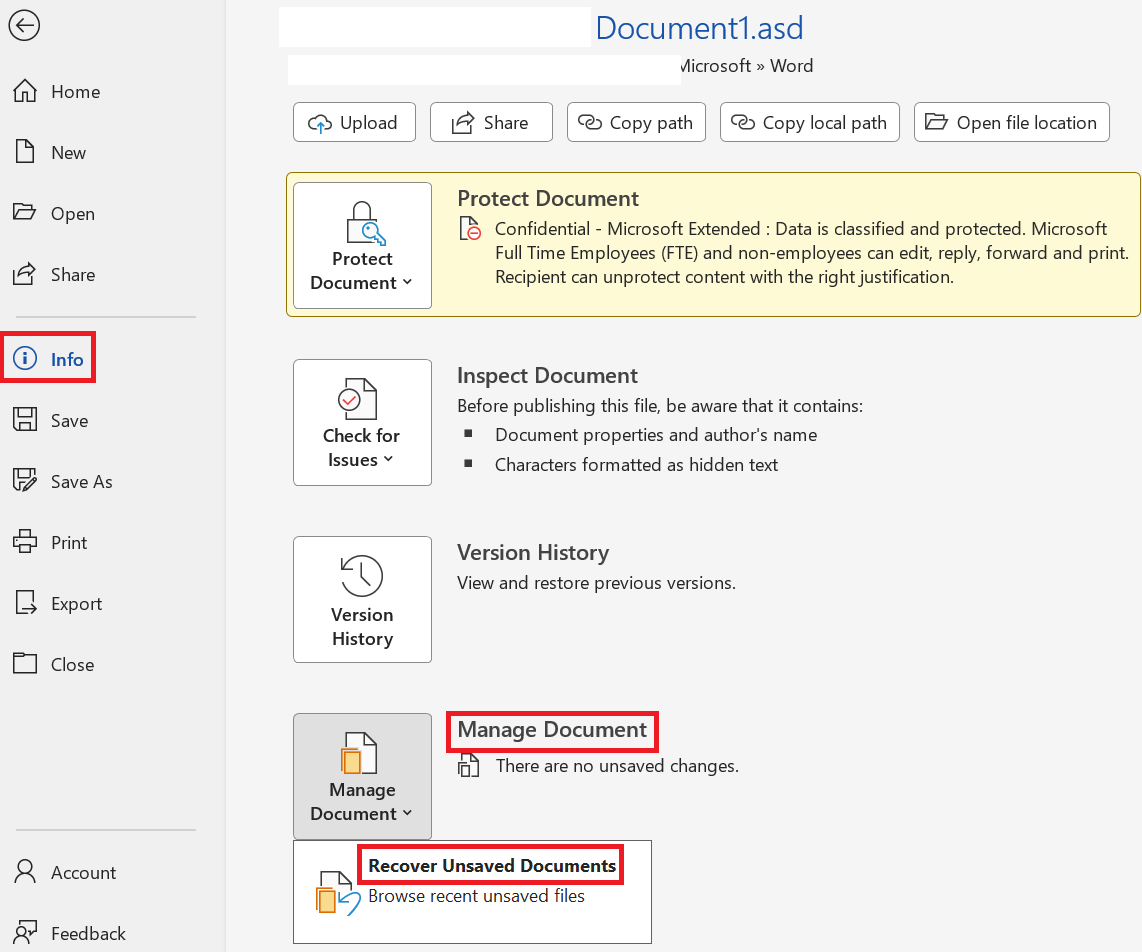Click the Open file location button text
Viewport: 1142px width, 952px height.
[x=1026, y=123]
